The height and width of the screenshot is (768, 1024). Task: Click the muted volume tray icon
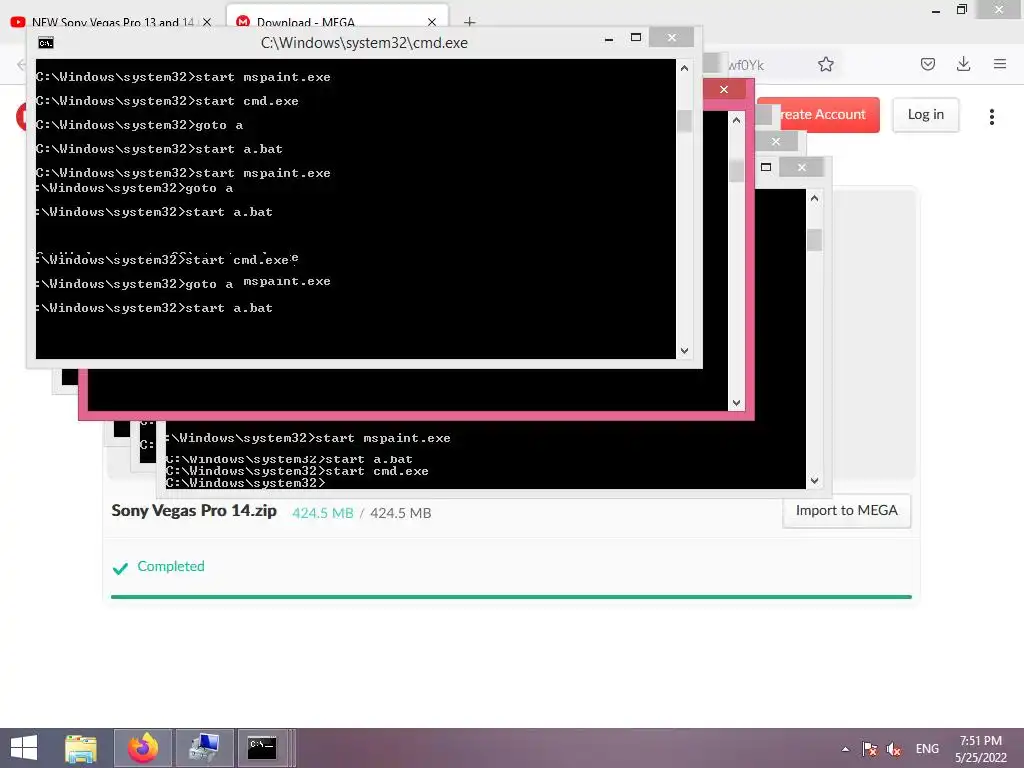894,749
